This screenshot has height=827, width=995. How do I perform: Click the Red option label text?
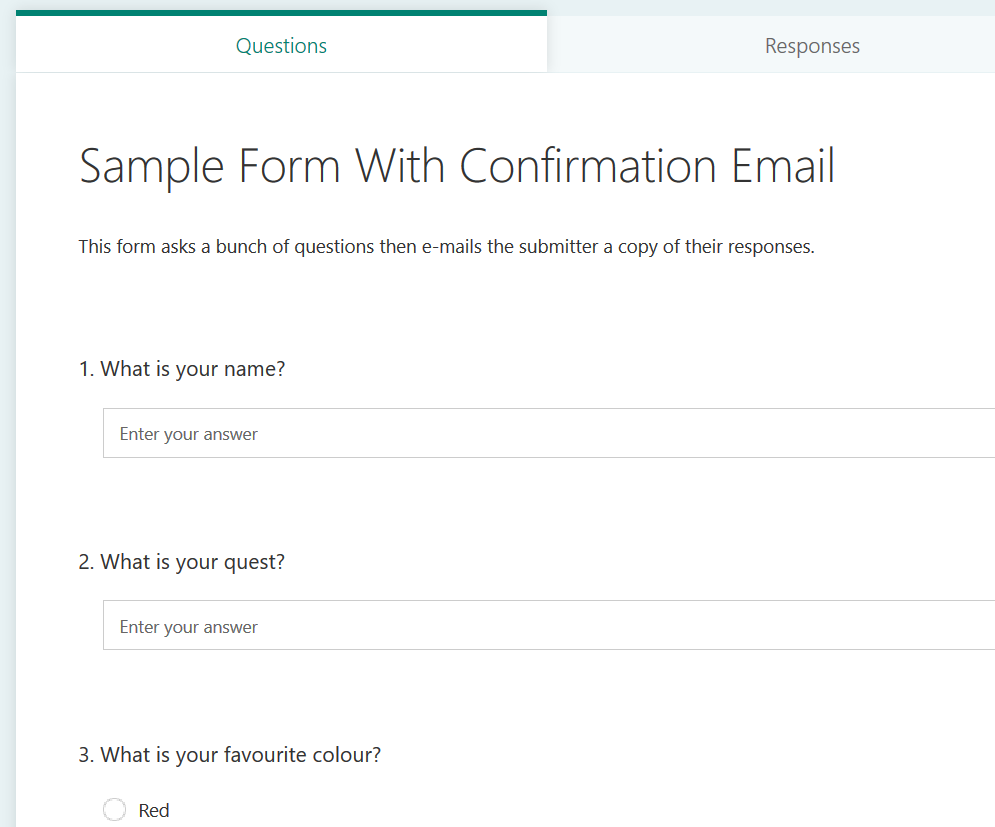[154, 811]
